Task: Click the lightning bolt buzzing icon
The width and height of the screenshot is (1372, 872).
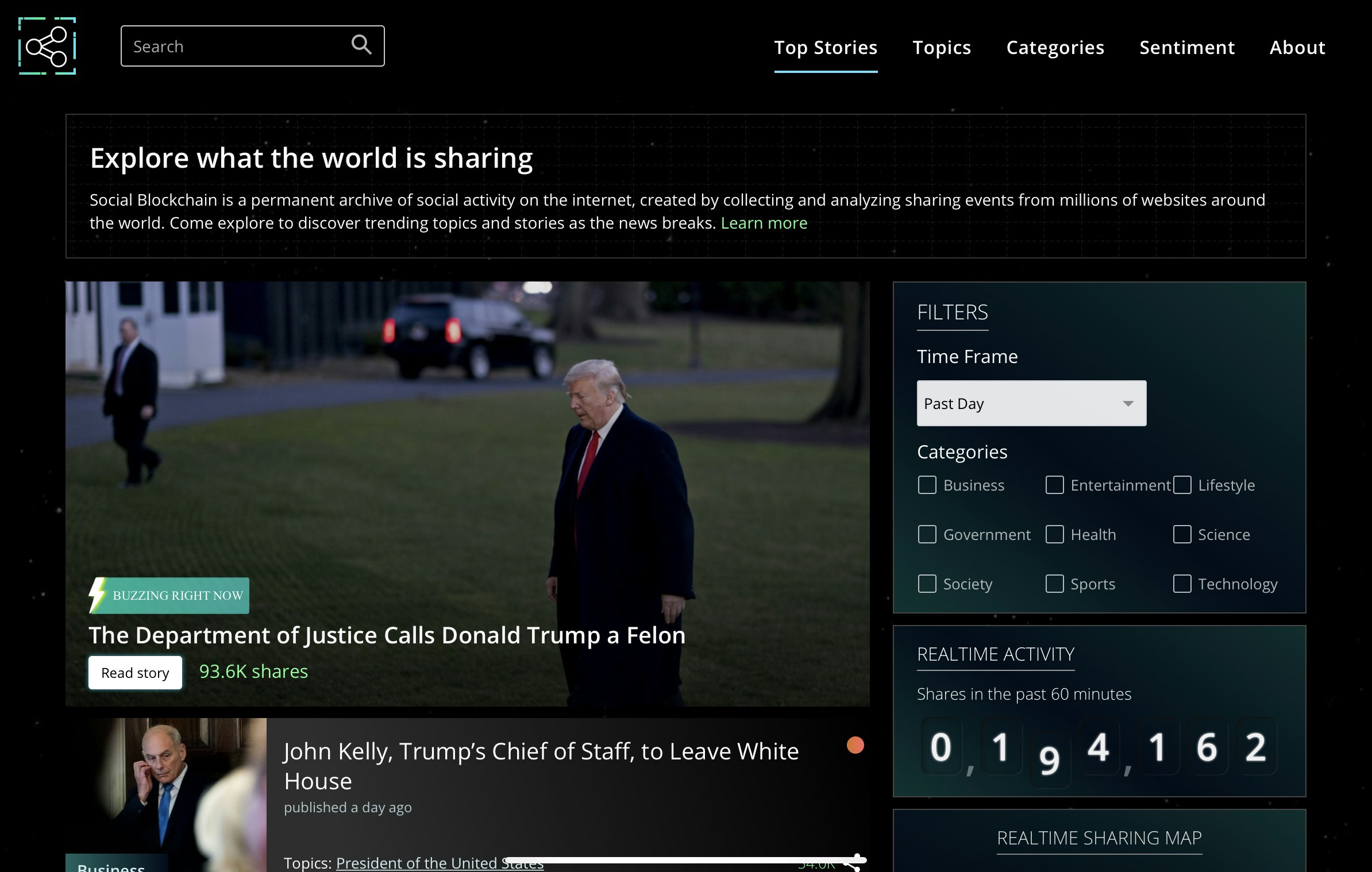Action: click(x=98, y=595)
